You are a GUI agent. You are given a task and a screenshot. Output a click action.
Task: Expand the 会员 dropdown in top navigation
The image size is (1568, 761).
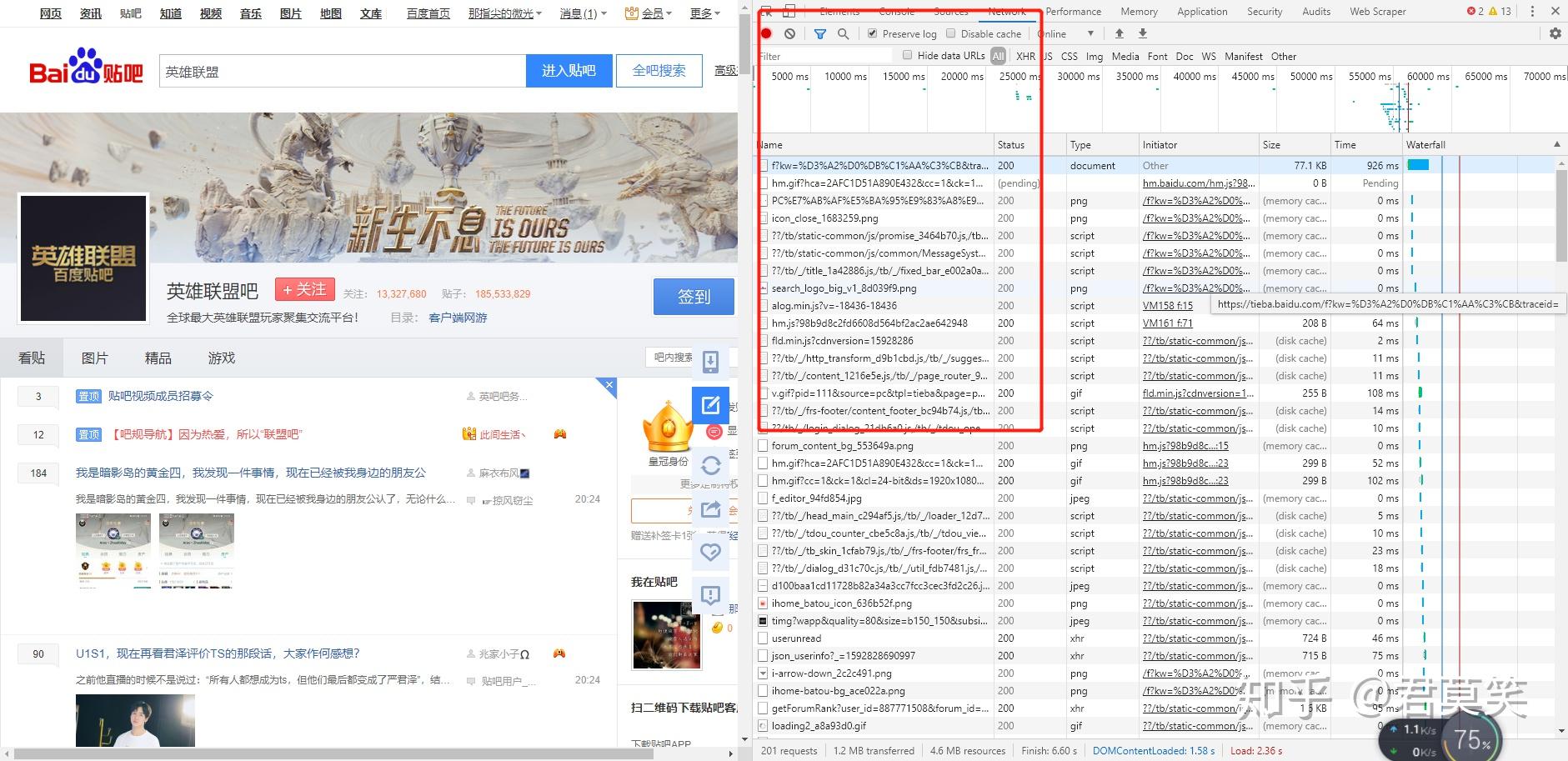[x=648, y=13]
